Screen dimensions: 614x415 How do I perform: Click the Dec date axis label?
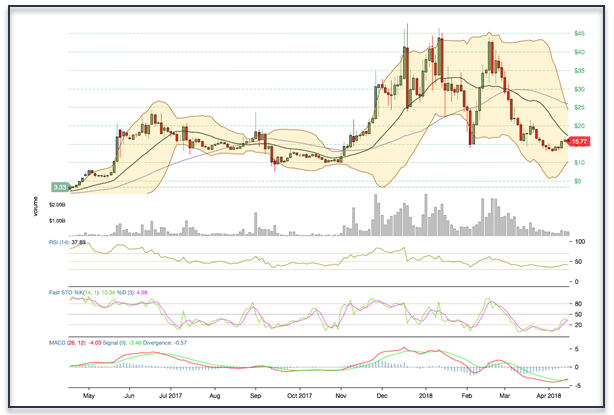pyautogui.click(x=382, y=396)
